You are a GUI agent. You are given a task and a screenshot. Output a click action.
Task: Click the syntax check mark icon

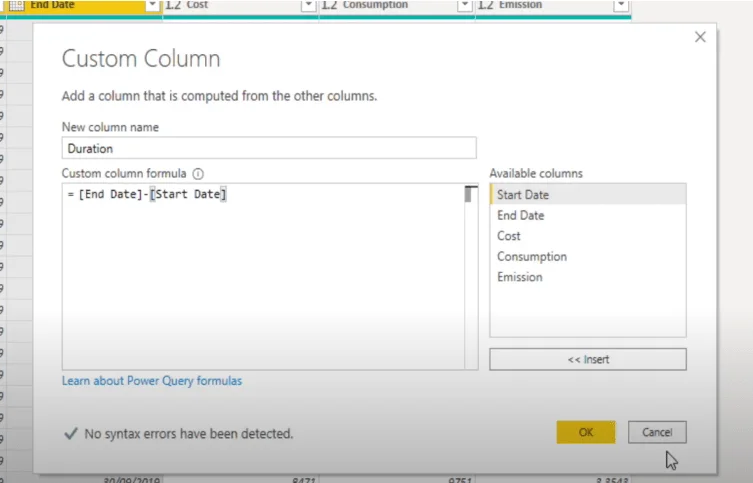pyautogui.click(x=71, y=434)
